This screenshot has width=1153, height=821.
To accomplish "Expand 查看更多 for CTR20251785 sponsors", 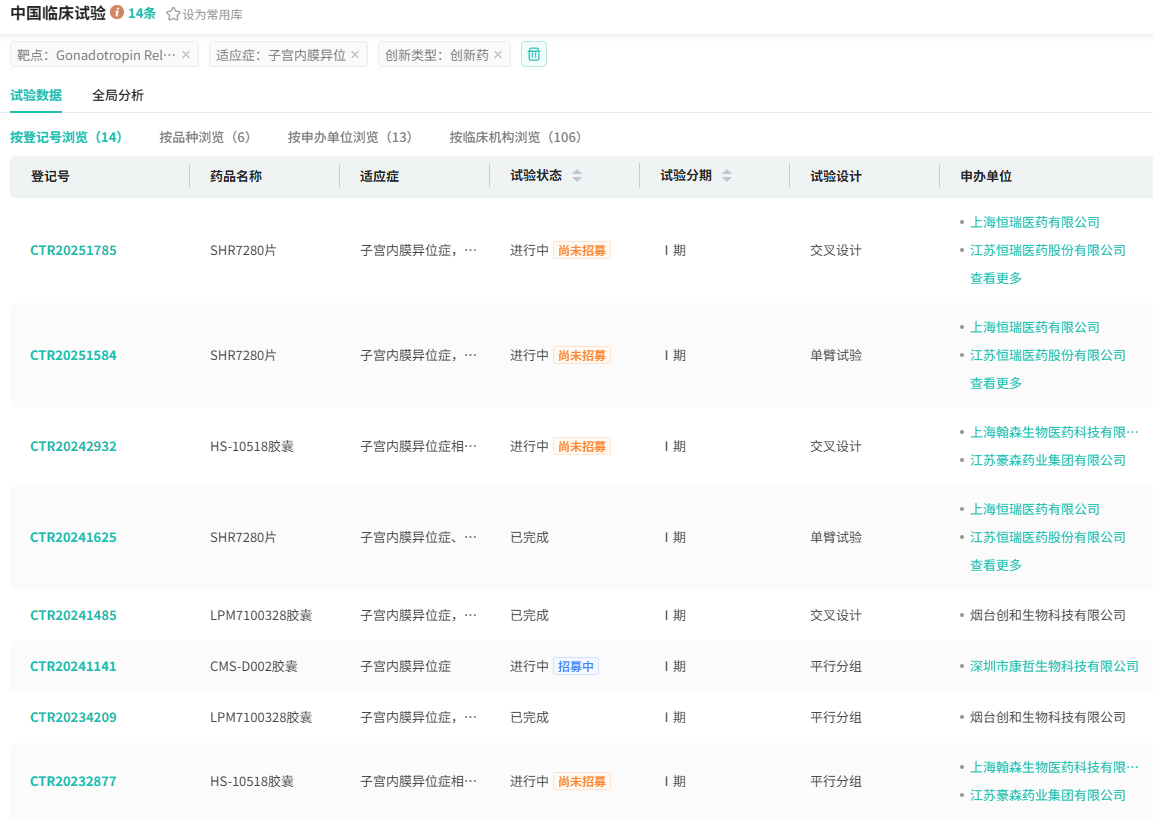I will pyautogui.click(x=996, y=279).
